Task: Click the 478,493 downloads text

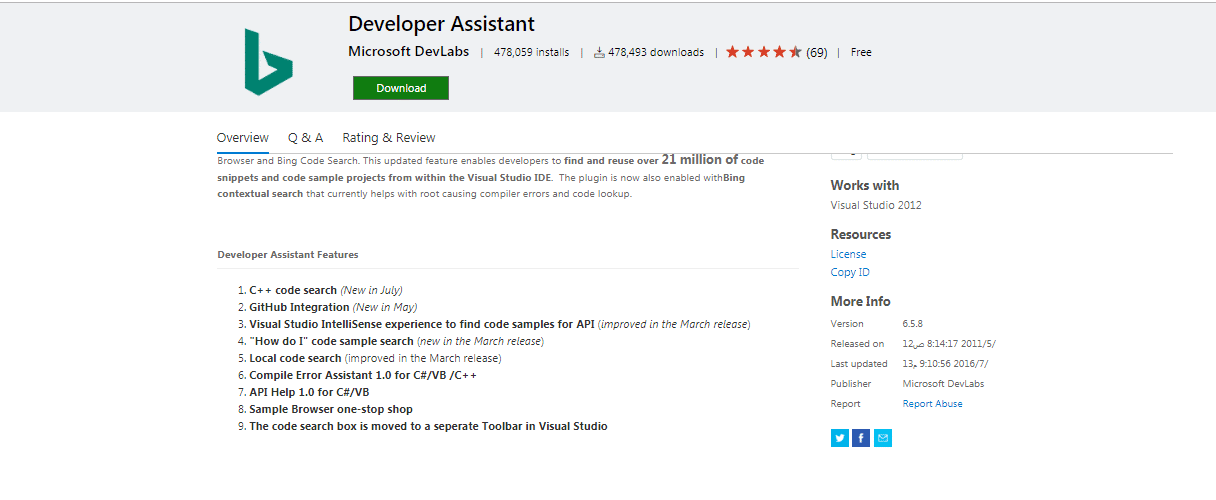Action: pos(656,53)
